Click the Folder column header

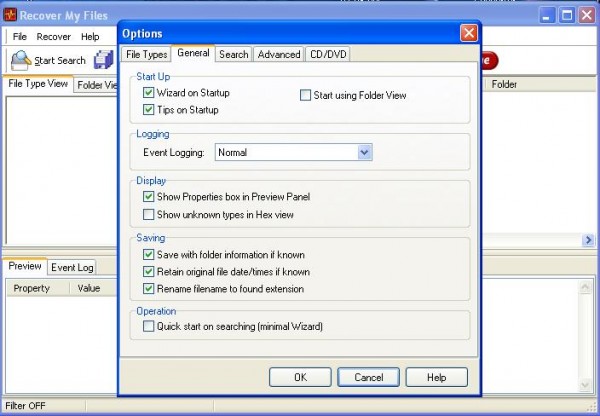click(504, 84)
